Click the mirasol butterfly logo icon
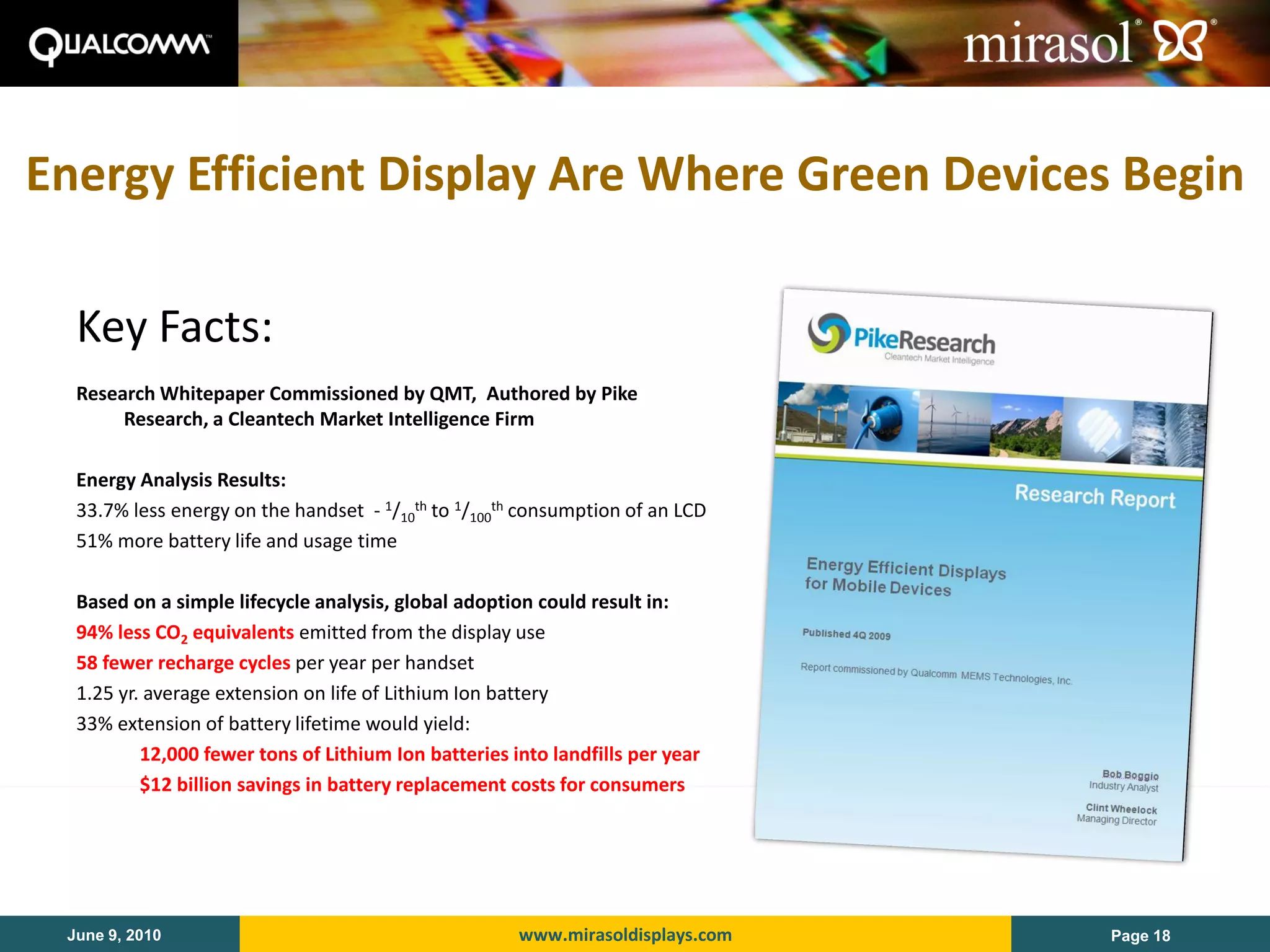This screenshot has height=952, width=1270. [x=1181, y=40]
